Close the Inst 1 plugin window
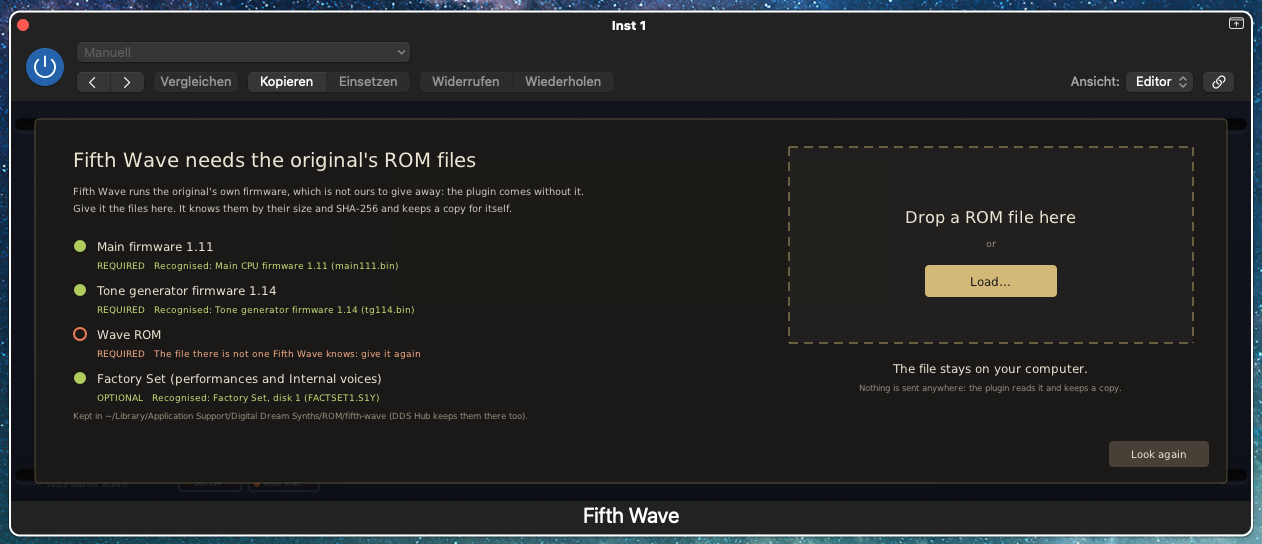The height and width of the screenshot is (544, 1262). [x=23, y=25]
